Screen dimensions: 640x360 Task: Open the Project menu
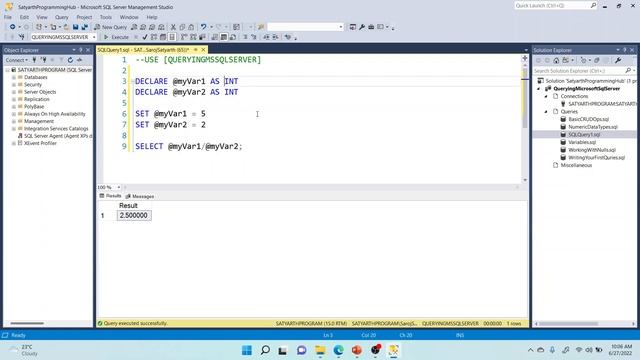pos(84,17)
